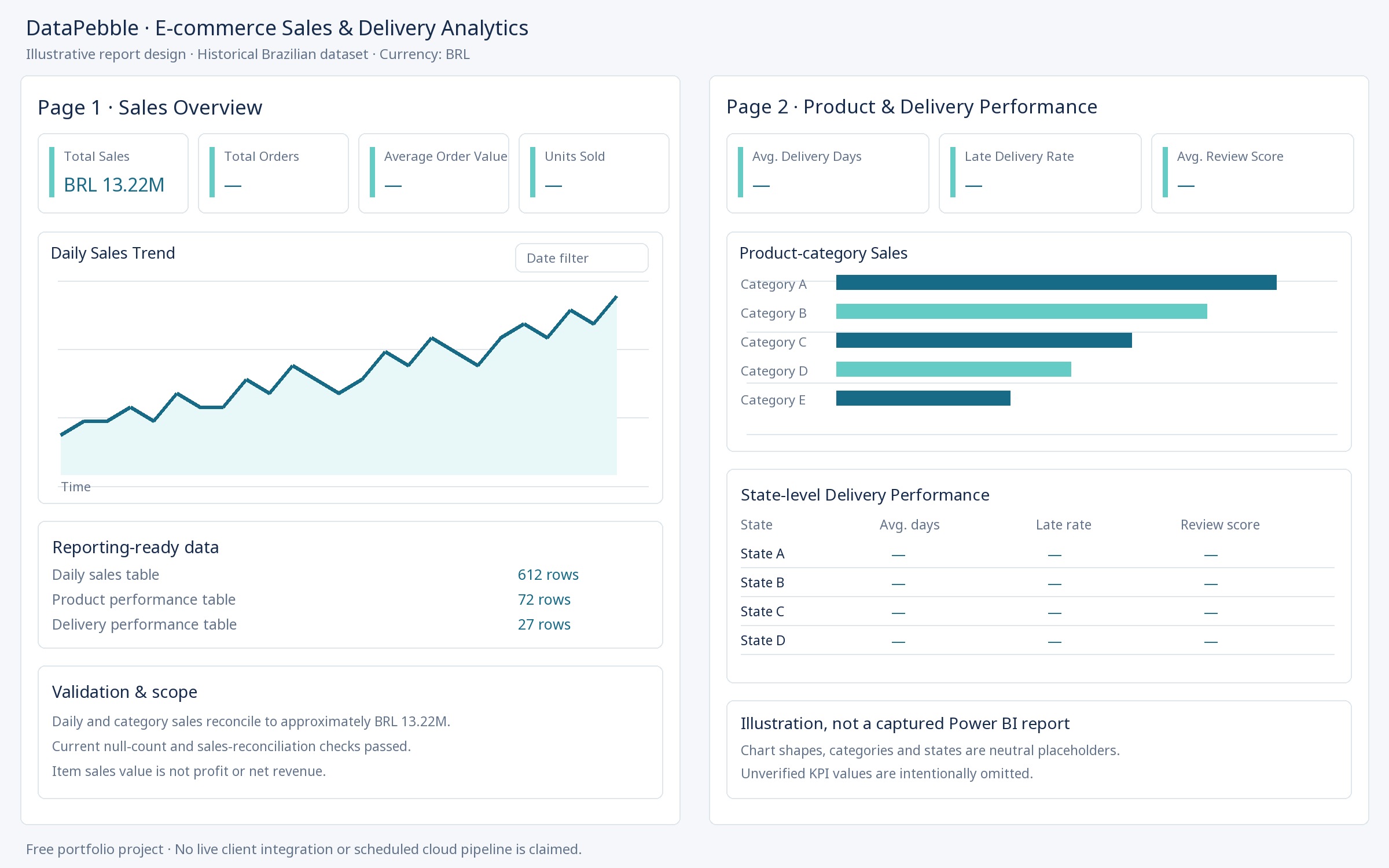Select the State D table row
Image resolution: width=1389 pixels, height=868 pixels.
1038,641
